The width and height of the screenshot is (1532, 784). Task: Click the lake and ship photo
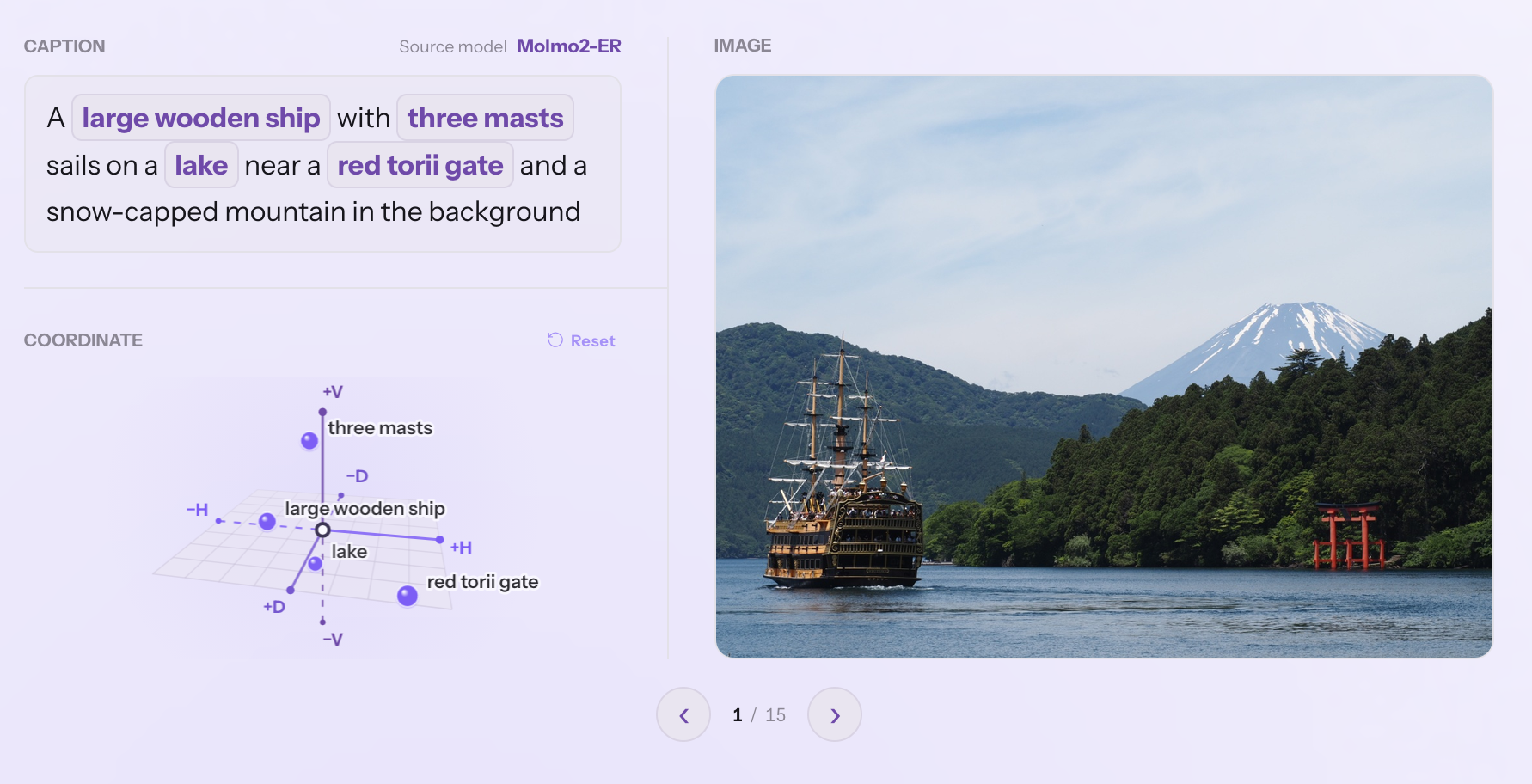pyautogui.click(x=1104, y=366)
